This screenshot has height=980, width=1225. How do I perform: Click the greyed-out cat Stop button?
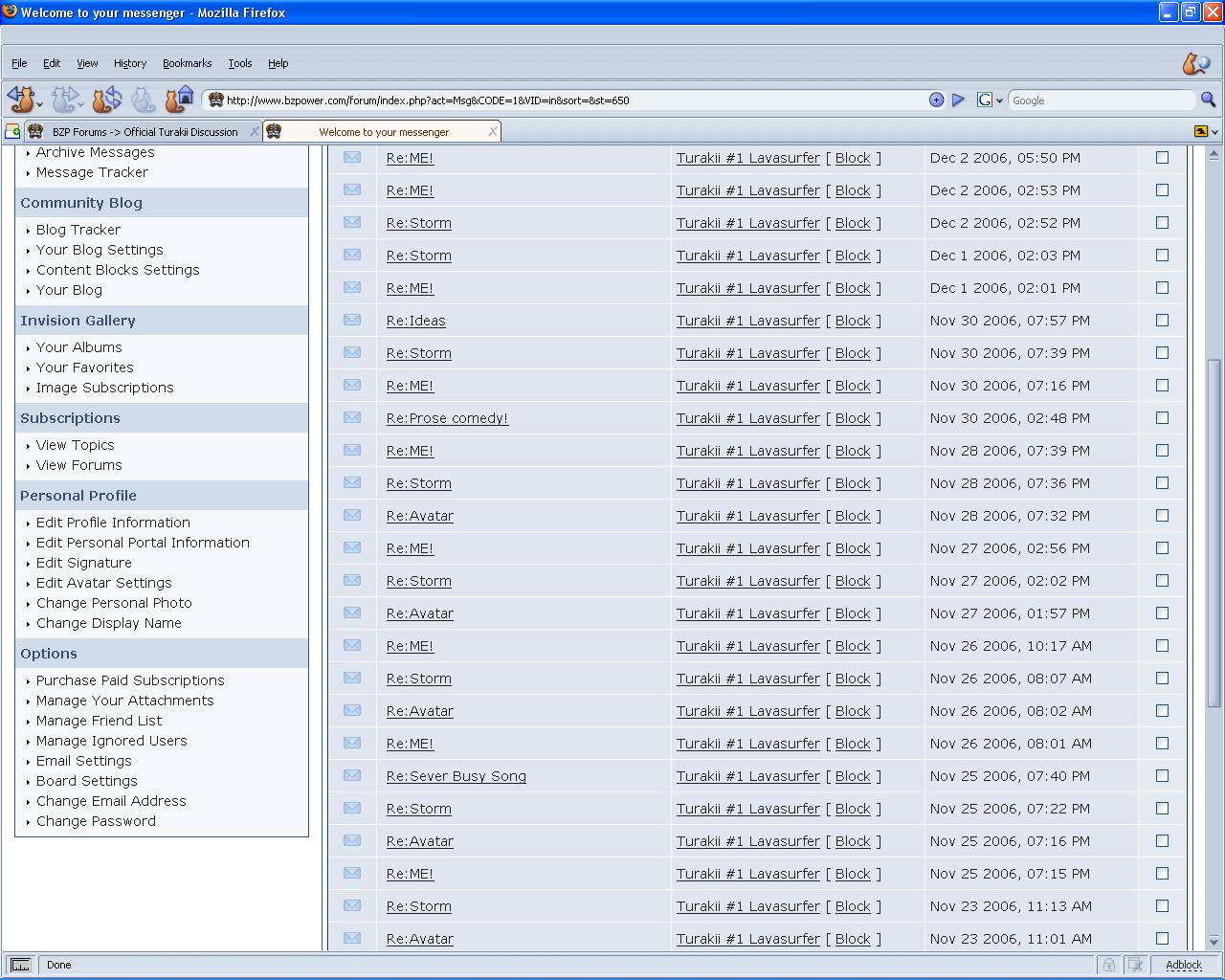tap(143, 99)
